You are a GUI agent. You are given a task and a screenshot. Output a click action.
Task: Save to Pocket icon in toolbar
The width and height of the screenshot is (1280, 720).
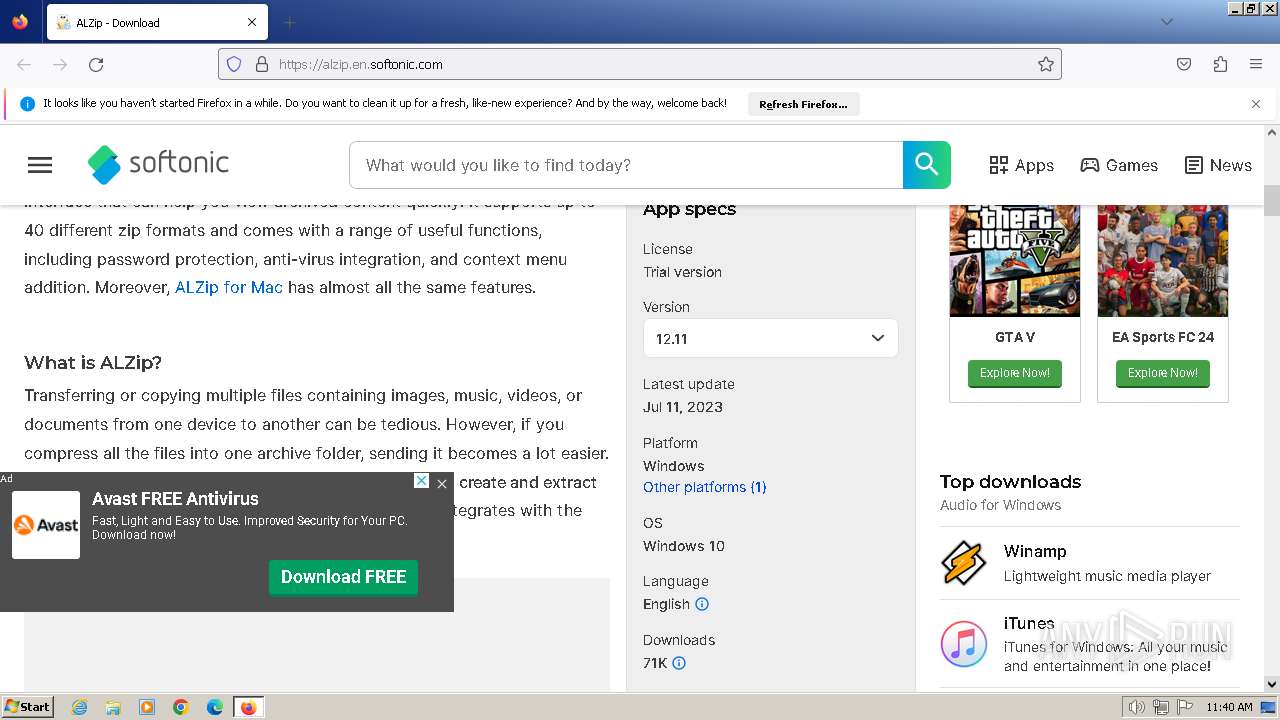[1184, 64]
